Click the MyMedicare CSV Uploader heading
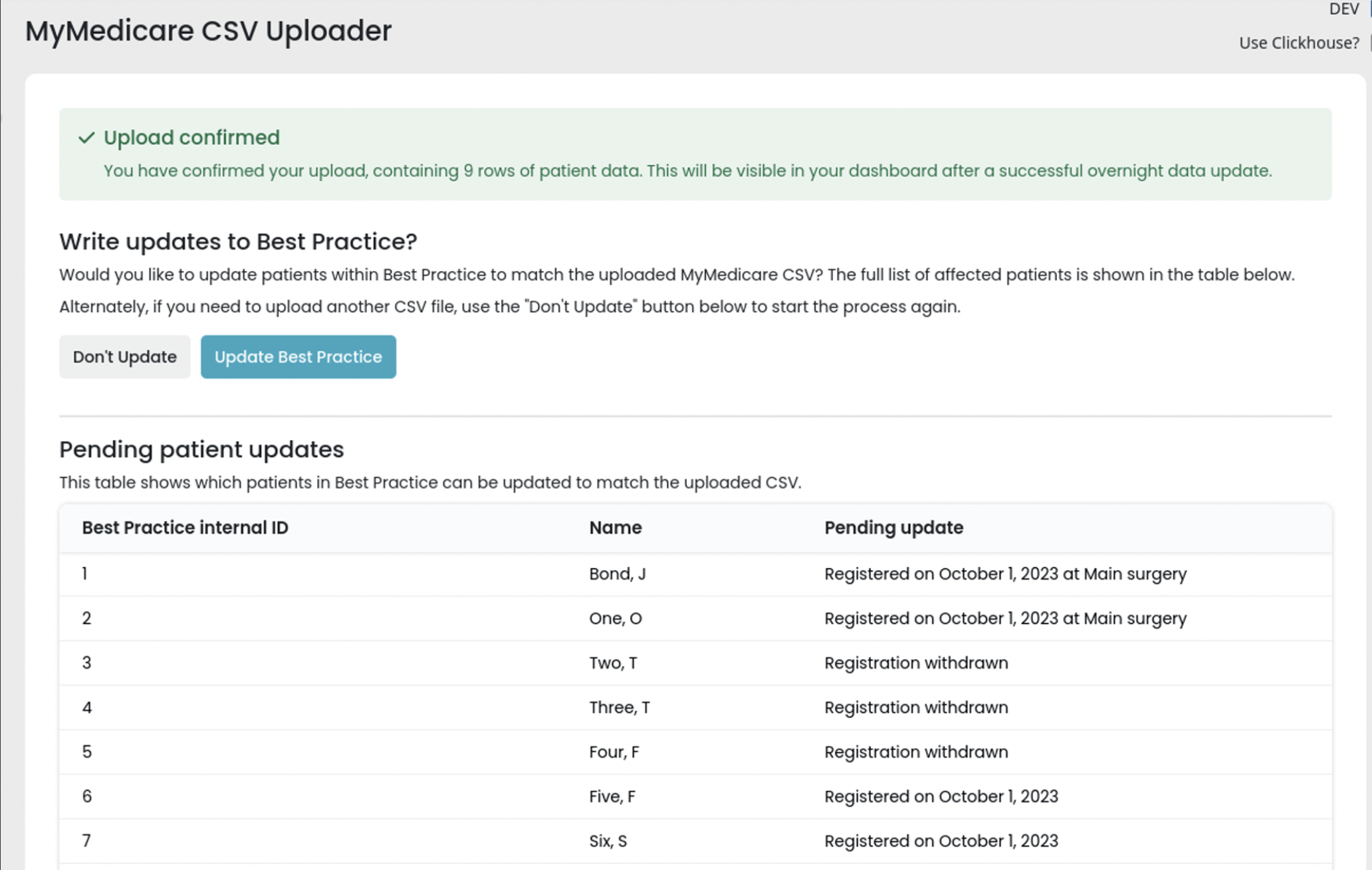The image size is (1372, 870). coord(208,31)
